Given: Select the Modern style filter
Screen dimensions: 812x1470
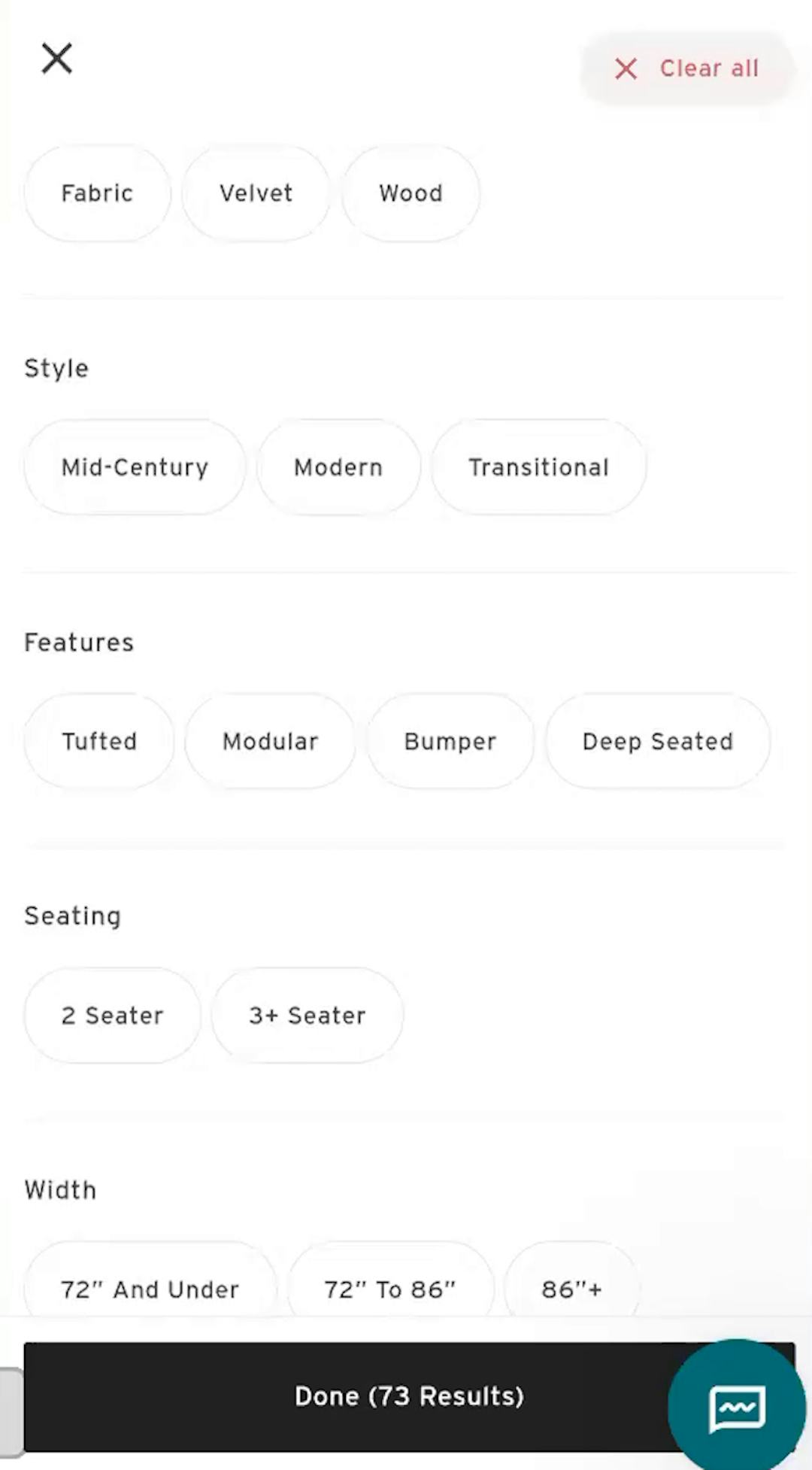Looking at the screenshot, I should [338, 466].
